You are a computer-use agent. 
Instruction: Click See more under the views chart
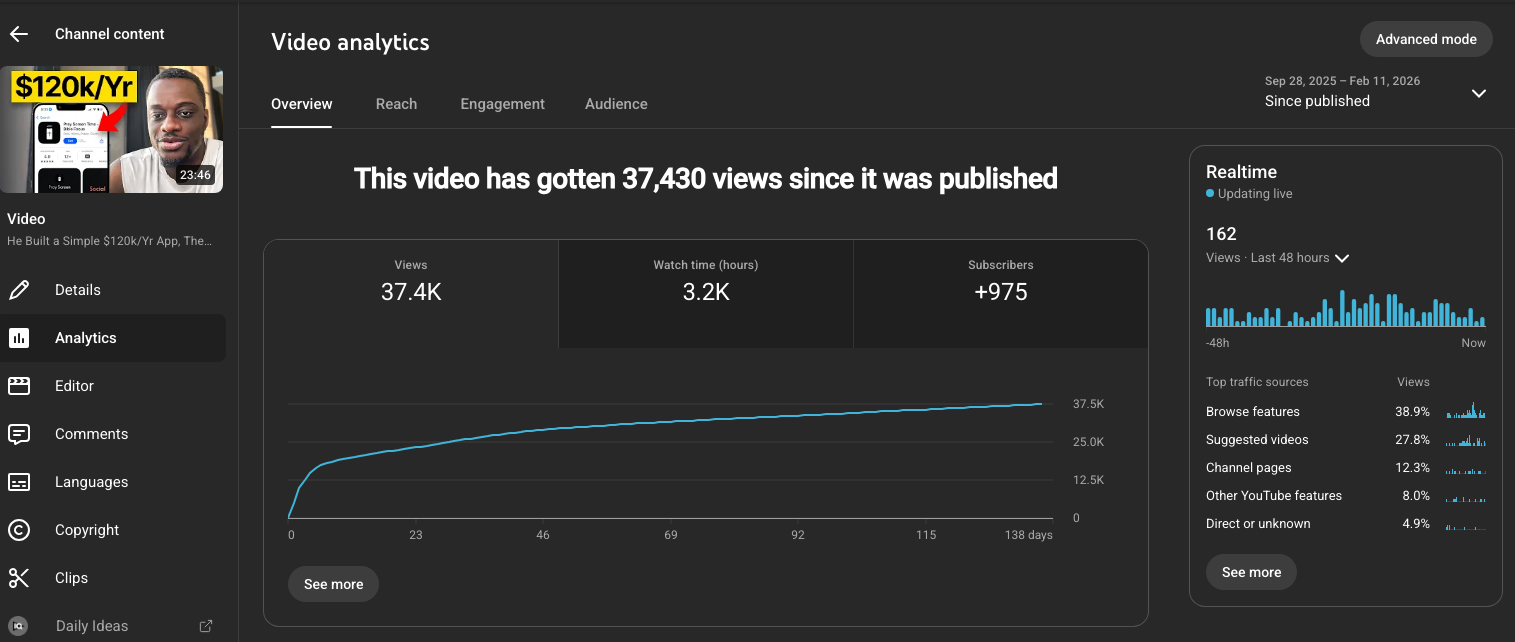click(x=333, y=584)
